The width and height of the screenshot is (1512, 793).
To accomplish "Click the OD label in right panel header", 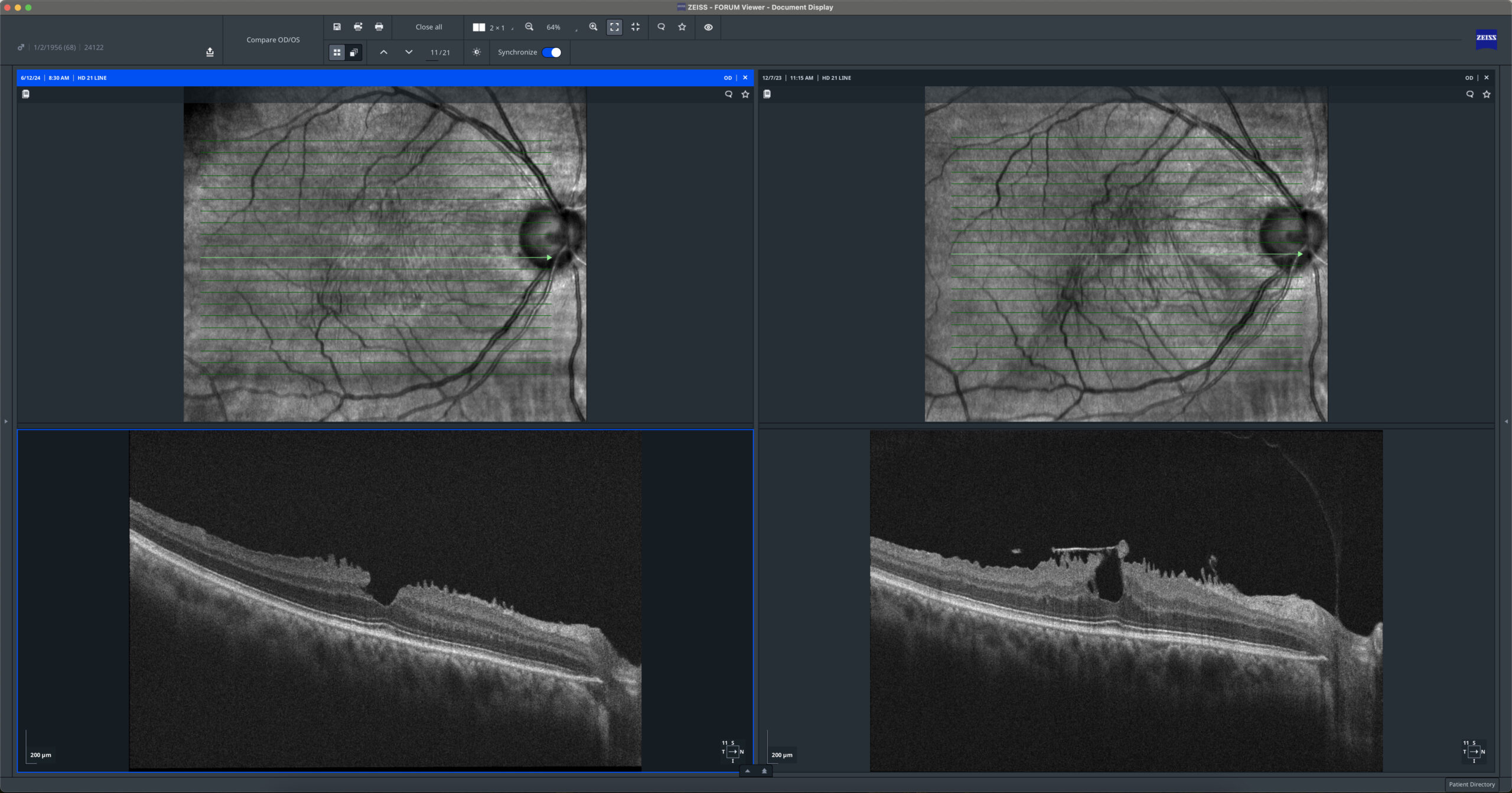I will [1469, 78].
